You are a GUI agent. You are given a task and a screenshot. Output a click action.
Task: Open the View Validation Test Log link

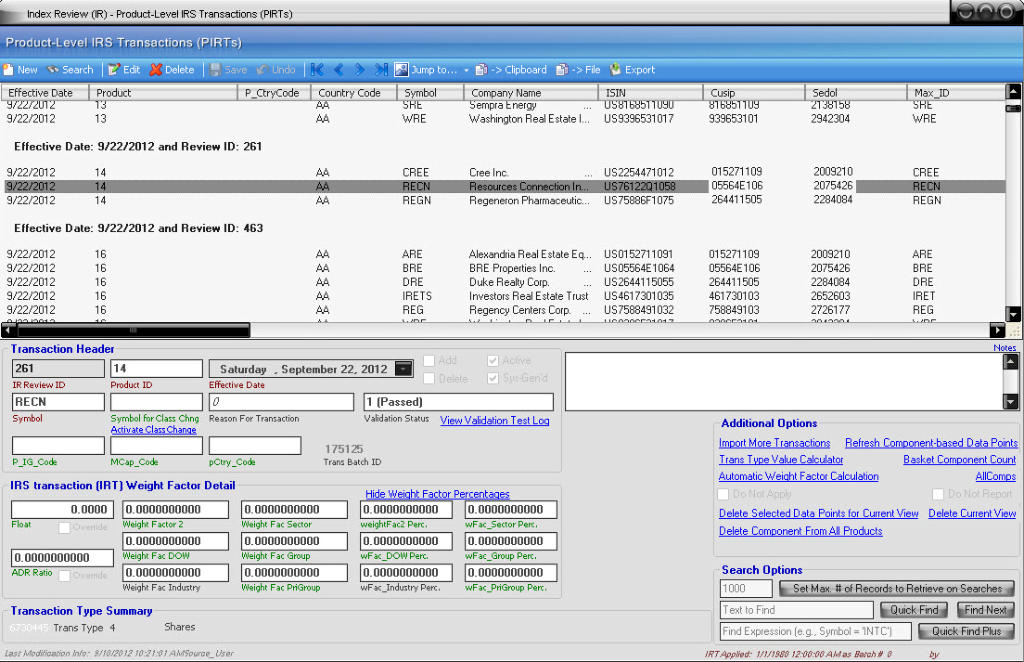[494, 420]
